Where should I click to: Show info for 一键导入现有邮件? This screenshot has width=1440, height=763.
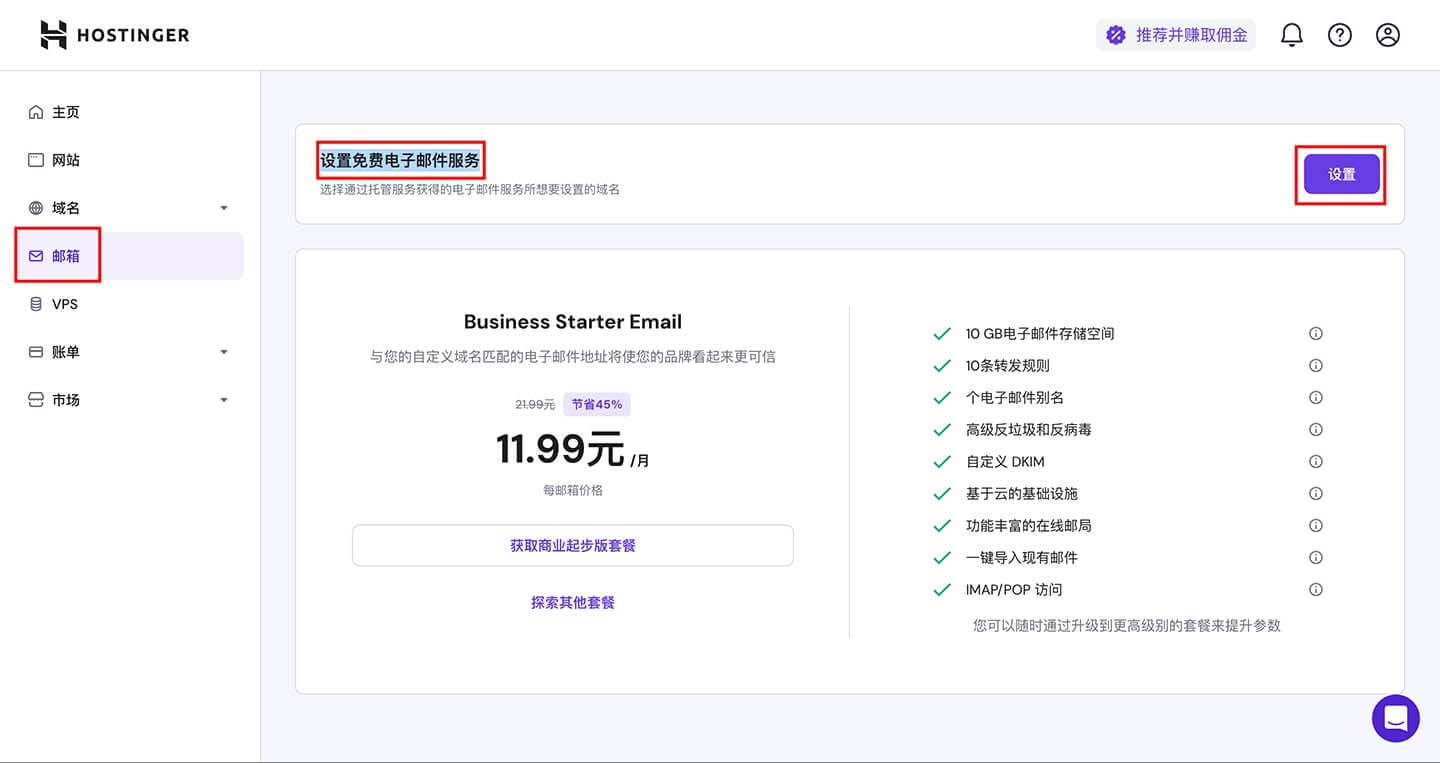pyautogui.click(x=1316, y=558)
